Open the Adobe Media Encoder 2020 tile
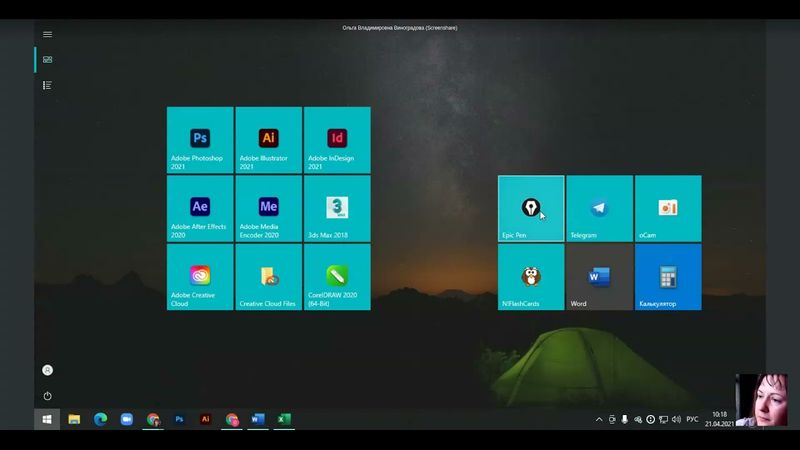This screenshot has height=450, width=800. click(268, 208)
